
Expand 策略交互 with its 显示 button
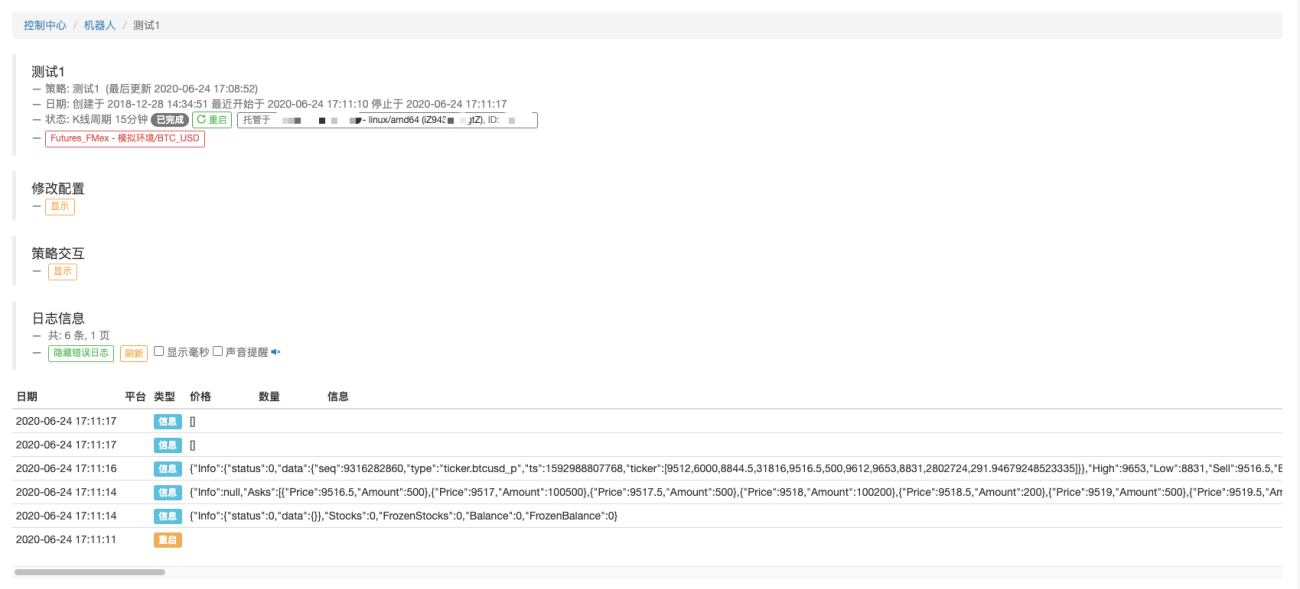pyautogui.click(x=63, y=271)
